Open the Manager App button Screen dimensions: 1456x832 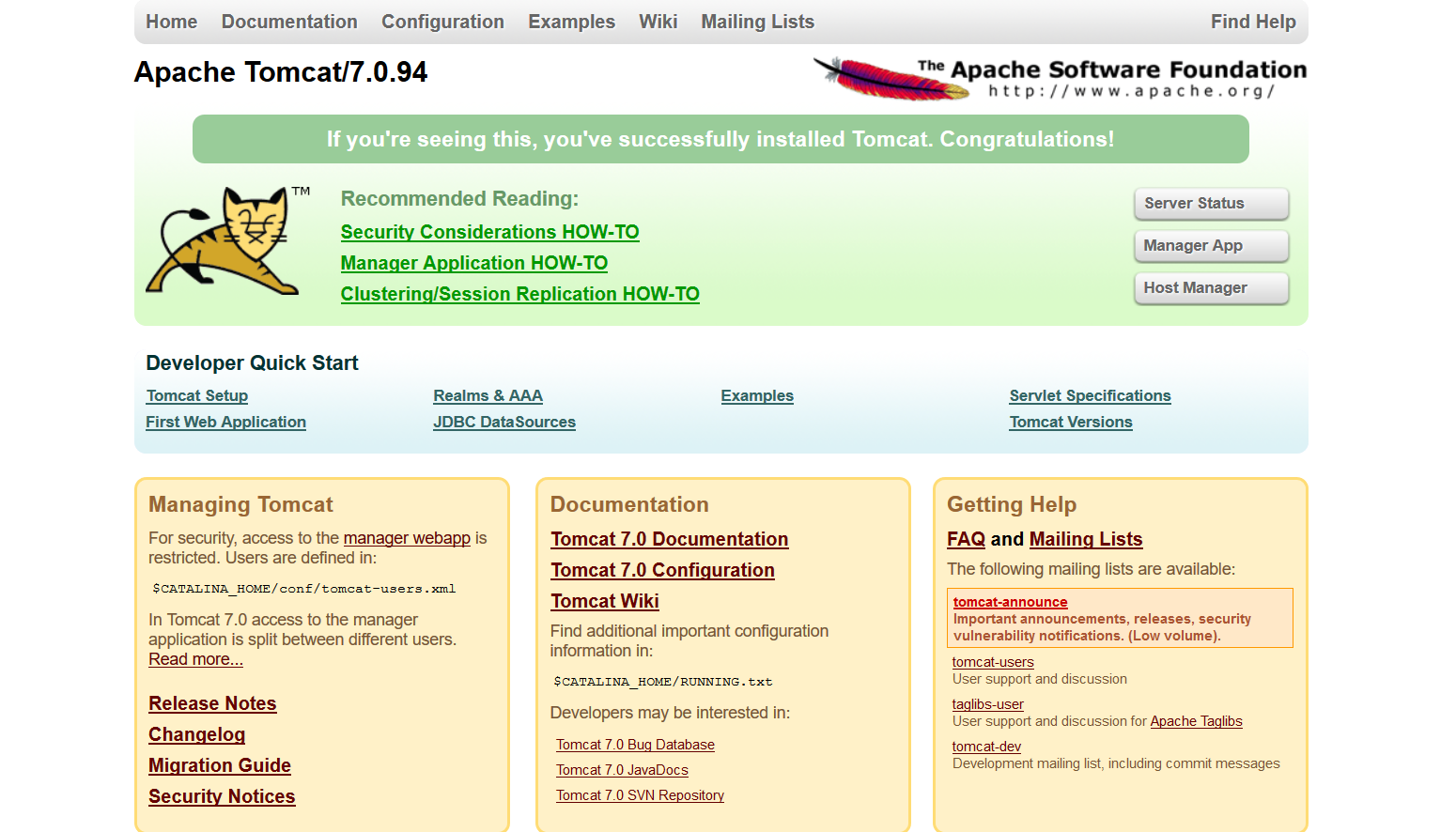(x=1211, y=246)
